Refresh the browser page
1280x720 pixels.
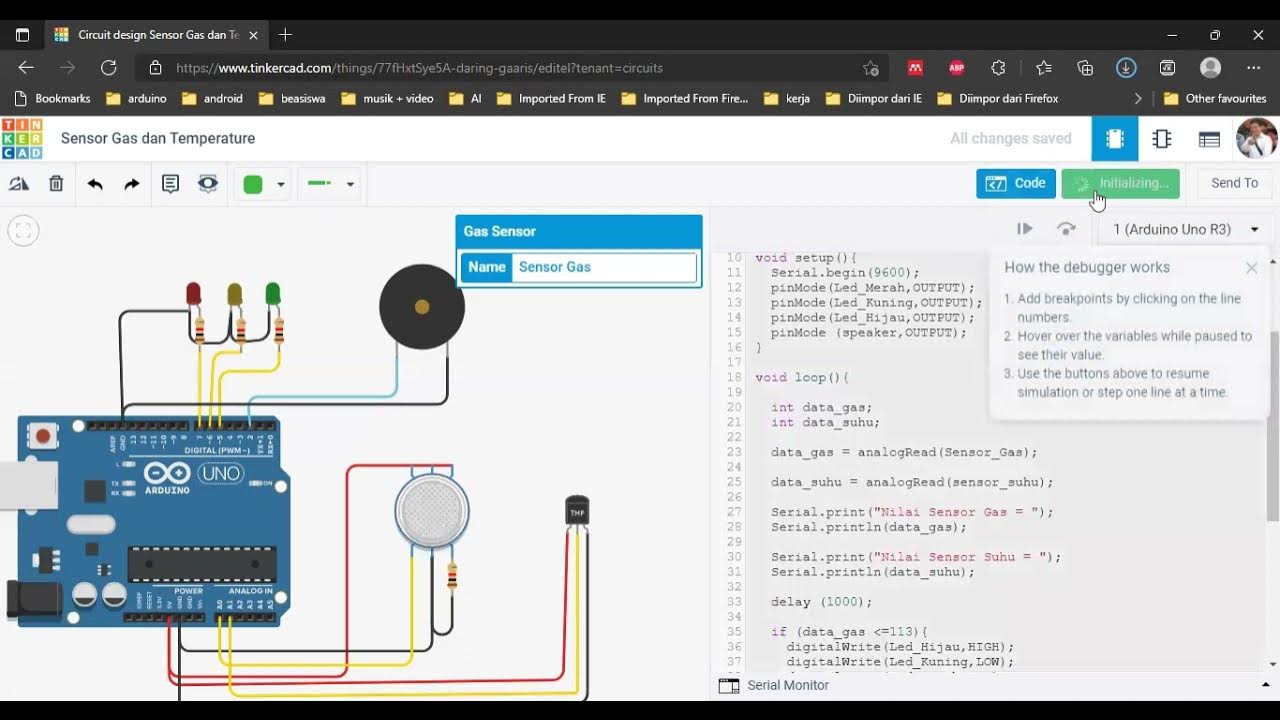[x=108, y=68]
